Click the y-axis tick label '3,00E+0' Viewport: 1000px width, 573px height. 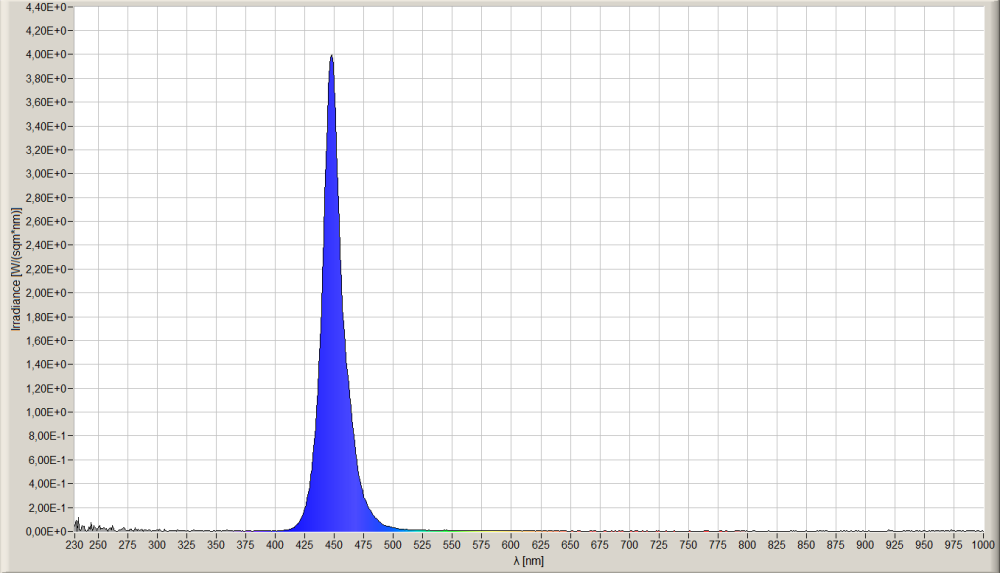click(47, 174)
